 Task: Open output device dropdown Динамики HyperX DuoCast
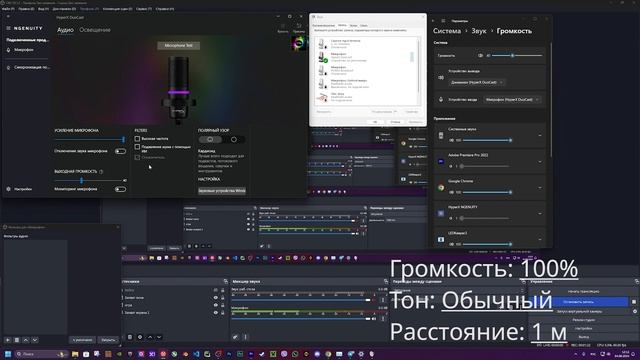(x=477, y=82)
